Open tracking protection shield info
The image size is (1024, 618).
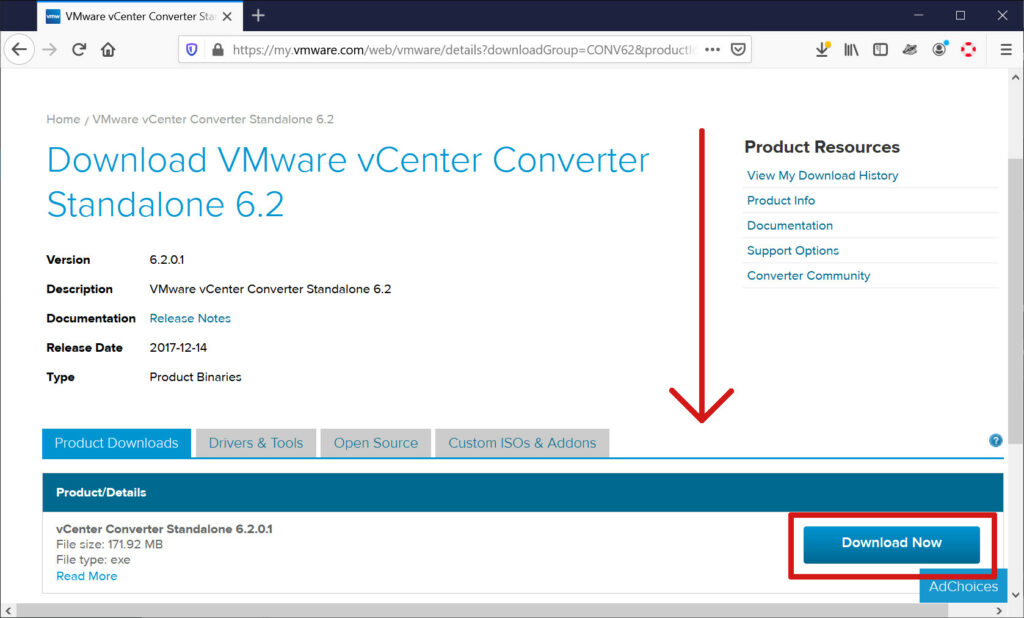(x=192, y=50)
